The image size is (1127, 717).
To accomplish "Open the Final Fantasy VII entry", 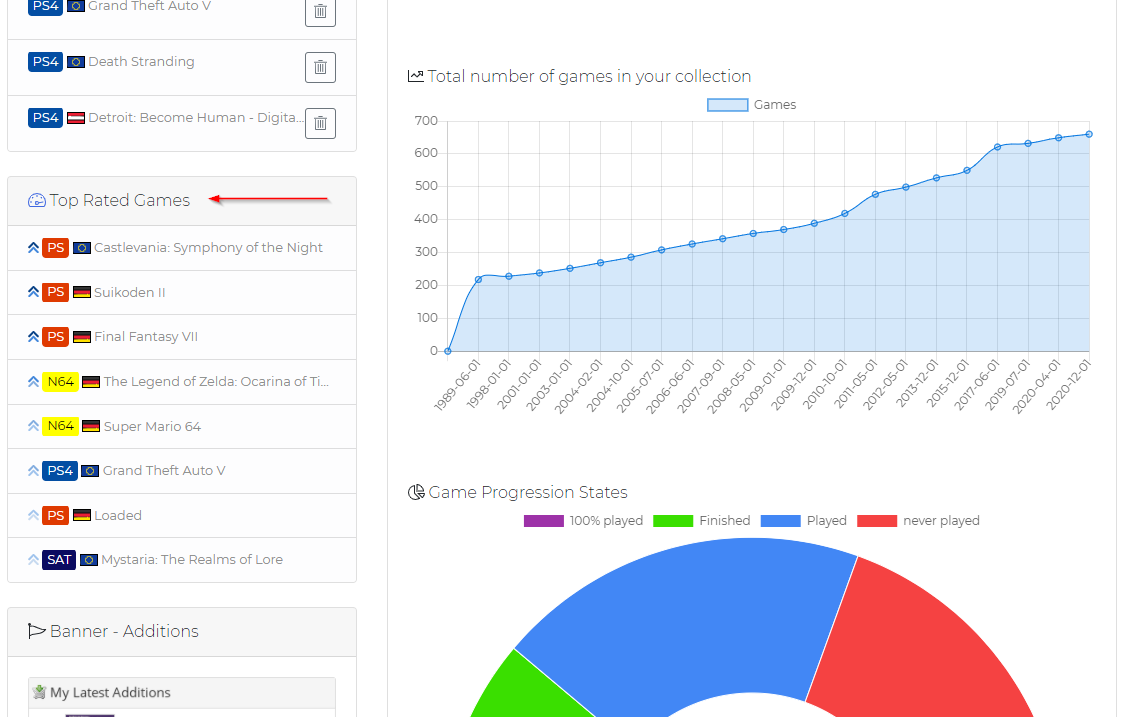I will (146, 337).
